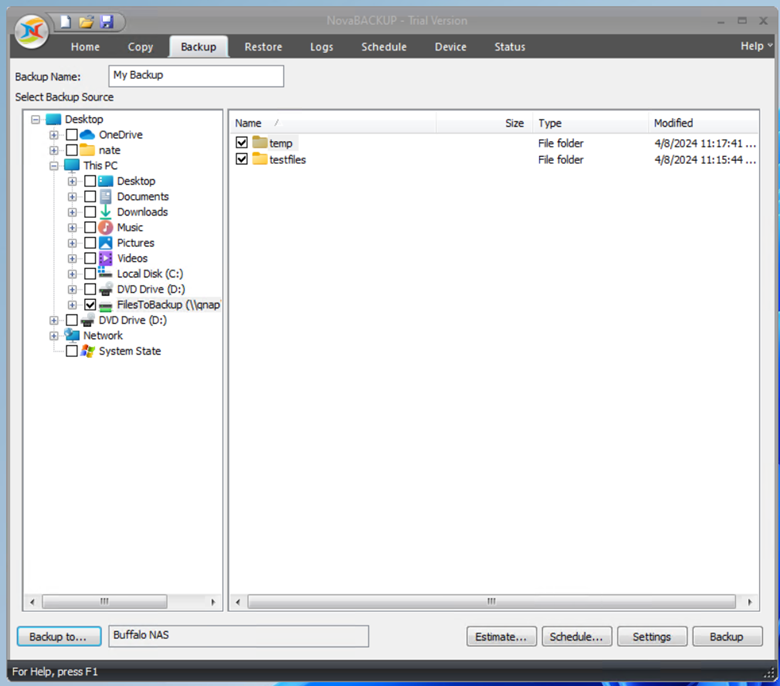Check the Local Disk (C:) checkbox
Screen dimensions: 780x686
pyautogui.click(x=90, y=274)
